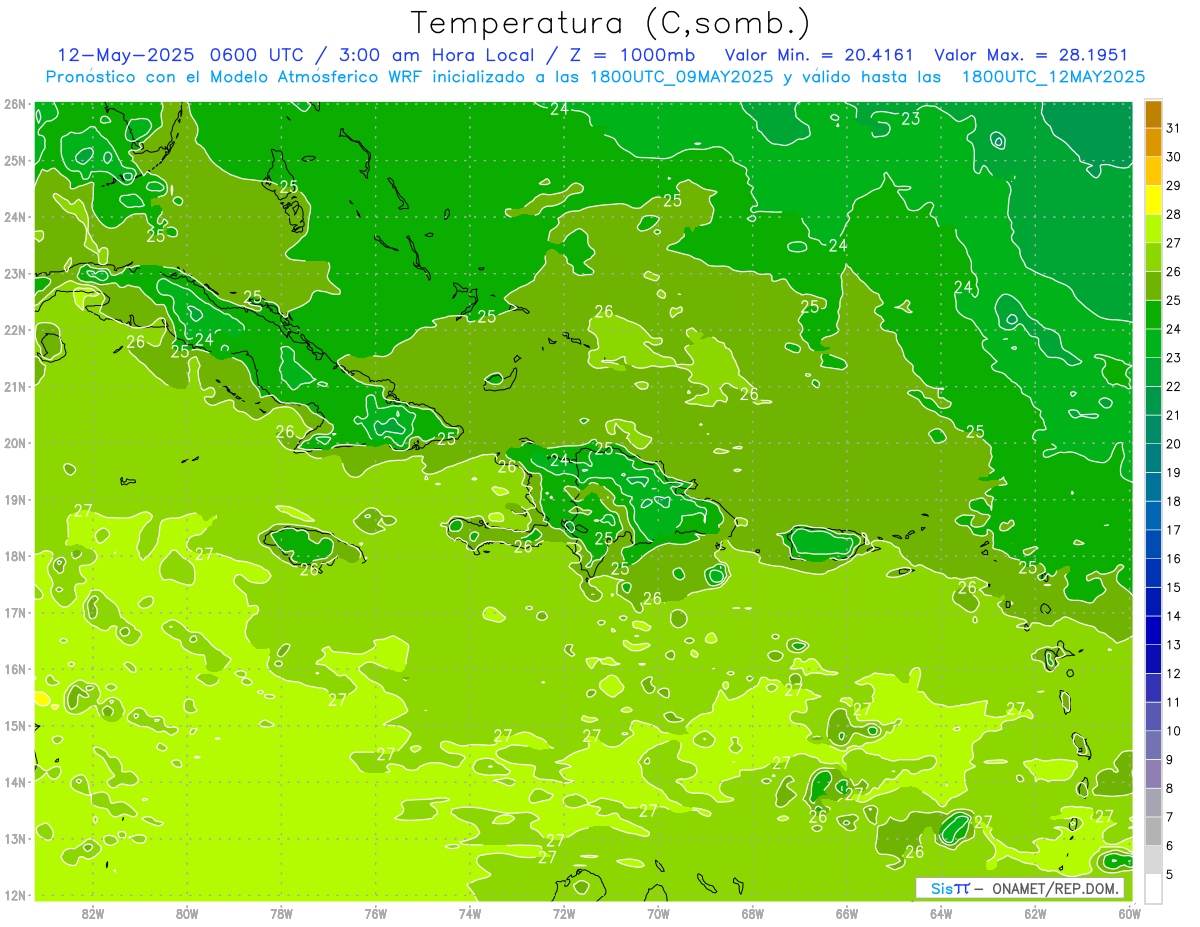Click the 'Valor Min. = 20.4161' value

[819, 55]
